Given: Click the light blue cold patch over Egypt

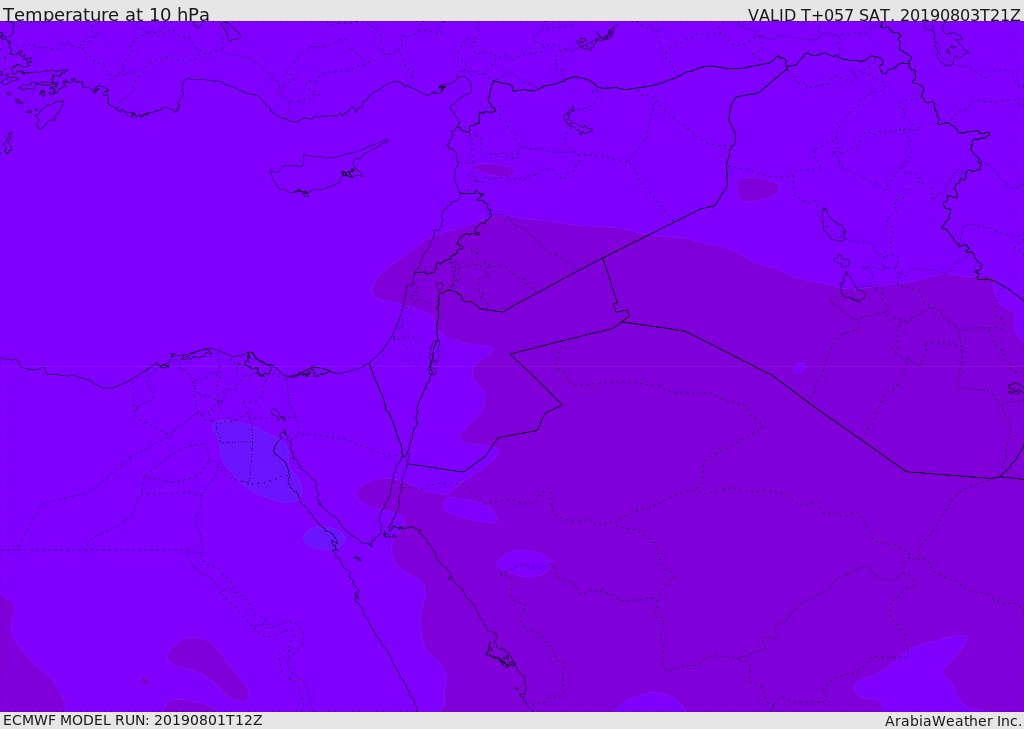Looking at the screenshot, I should (257, 461).
